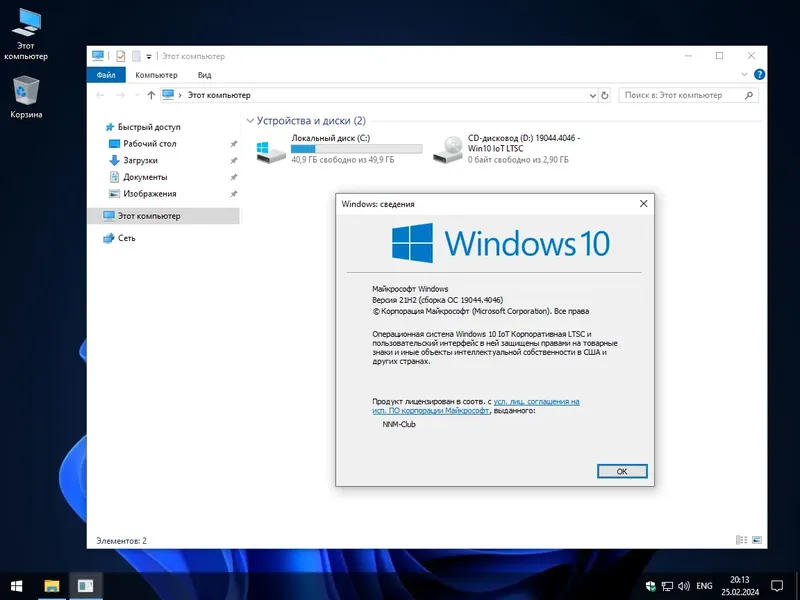Click the Properties quick access toolbar icon
The height and width of the screenshot is (600, 800).
(120, 56)
